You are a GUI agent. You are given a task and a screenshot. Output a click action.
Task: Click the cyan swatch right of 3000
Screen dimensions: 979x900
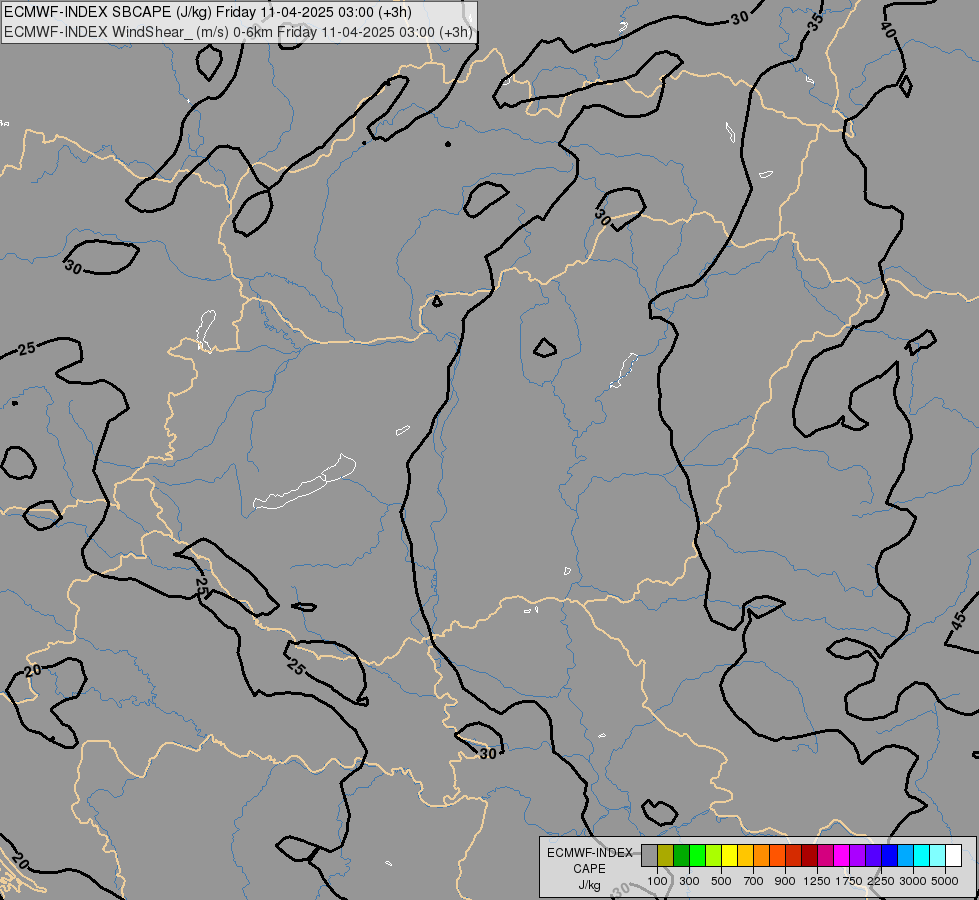coord(922,856)
